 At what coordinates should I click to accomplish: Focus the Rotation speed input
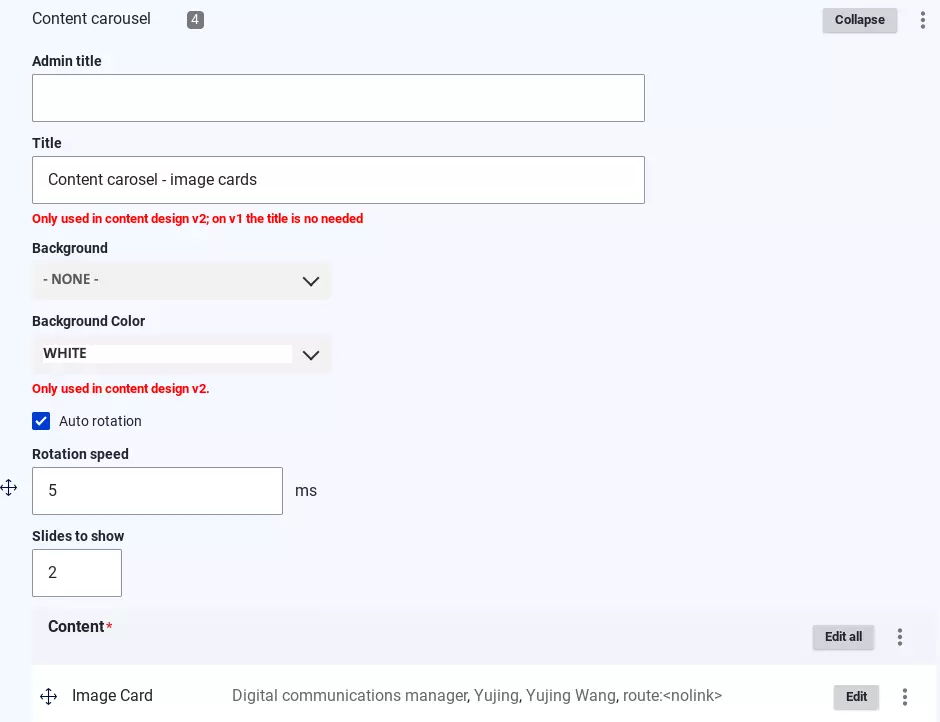click(x=157, y=491)
